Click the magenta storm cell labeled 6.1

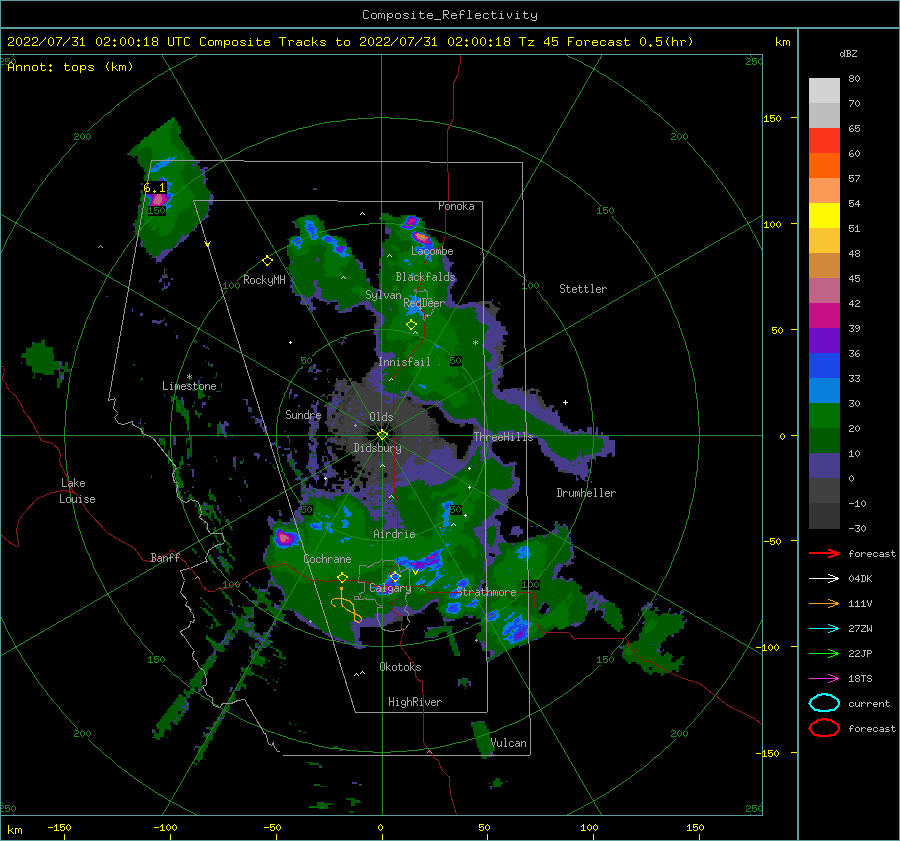point(158,200)
